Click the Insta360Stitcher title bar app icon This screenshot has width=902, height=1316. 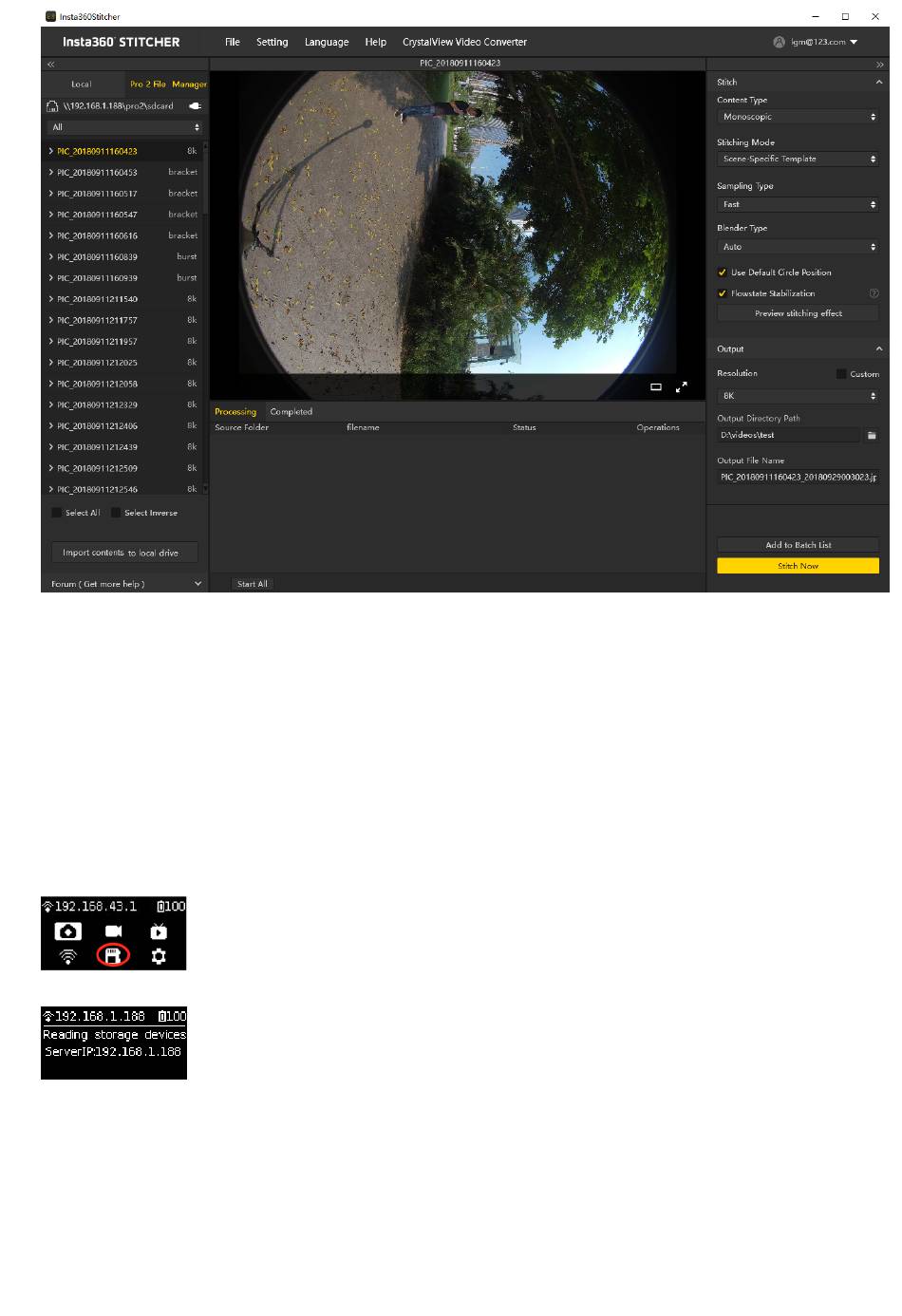(x=51, y=16)
